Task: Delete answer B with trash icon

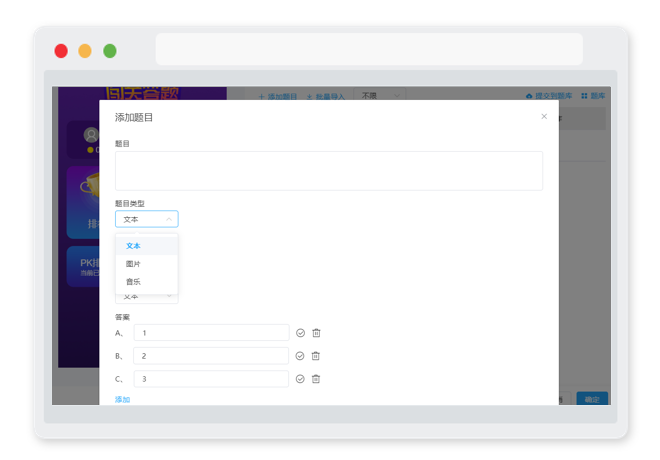Action: coord(316,356)
